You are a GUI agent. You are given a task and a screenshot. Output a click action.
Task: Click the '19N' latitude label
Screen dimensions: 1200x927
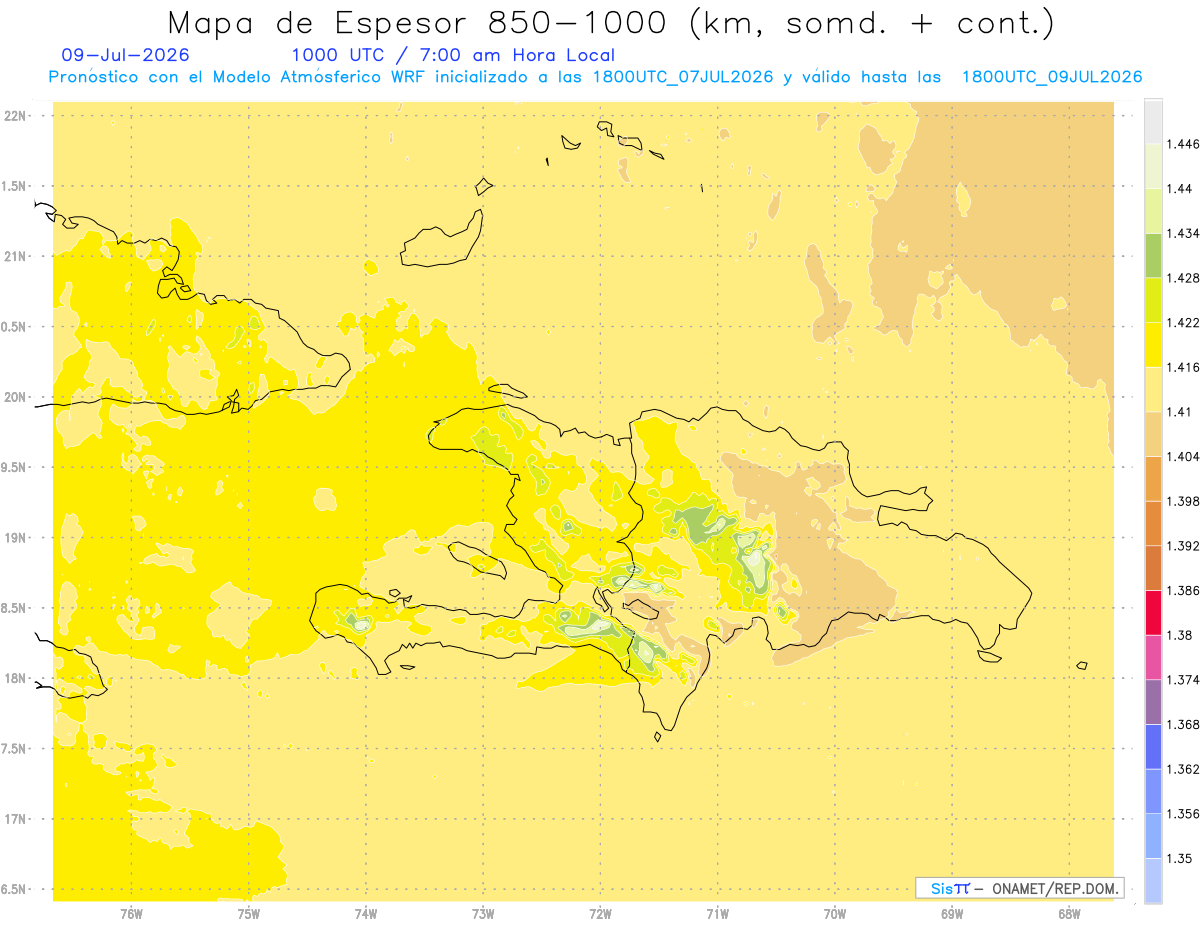[14, 537]
